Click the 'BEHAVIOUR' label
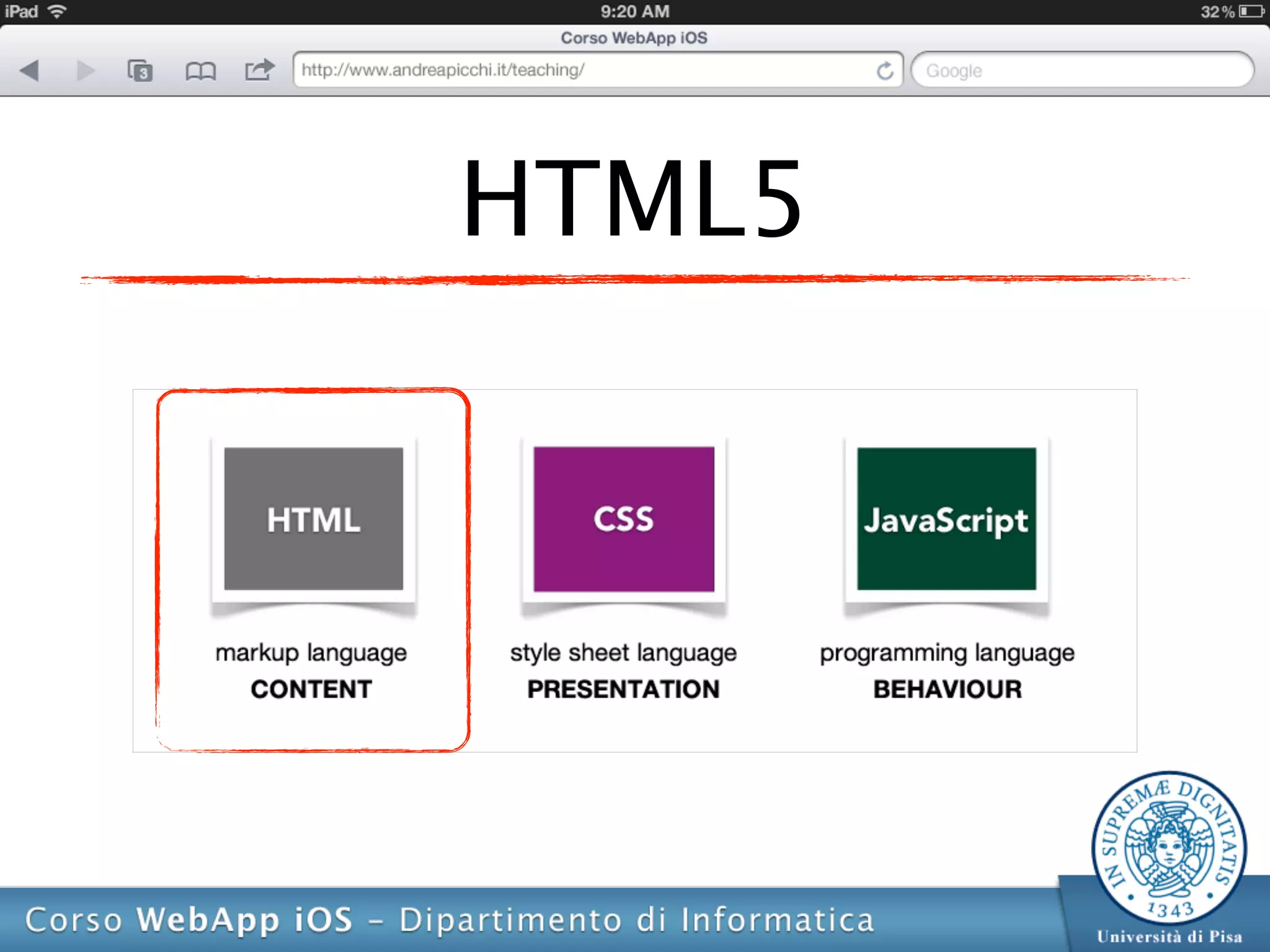This screenshot has height=952, width=1270. (948, 689)
